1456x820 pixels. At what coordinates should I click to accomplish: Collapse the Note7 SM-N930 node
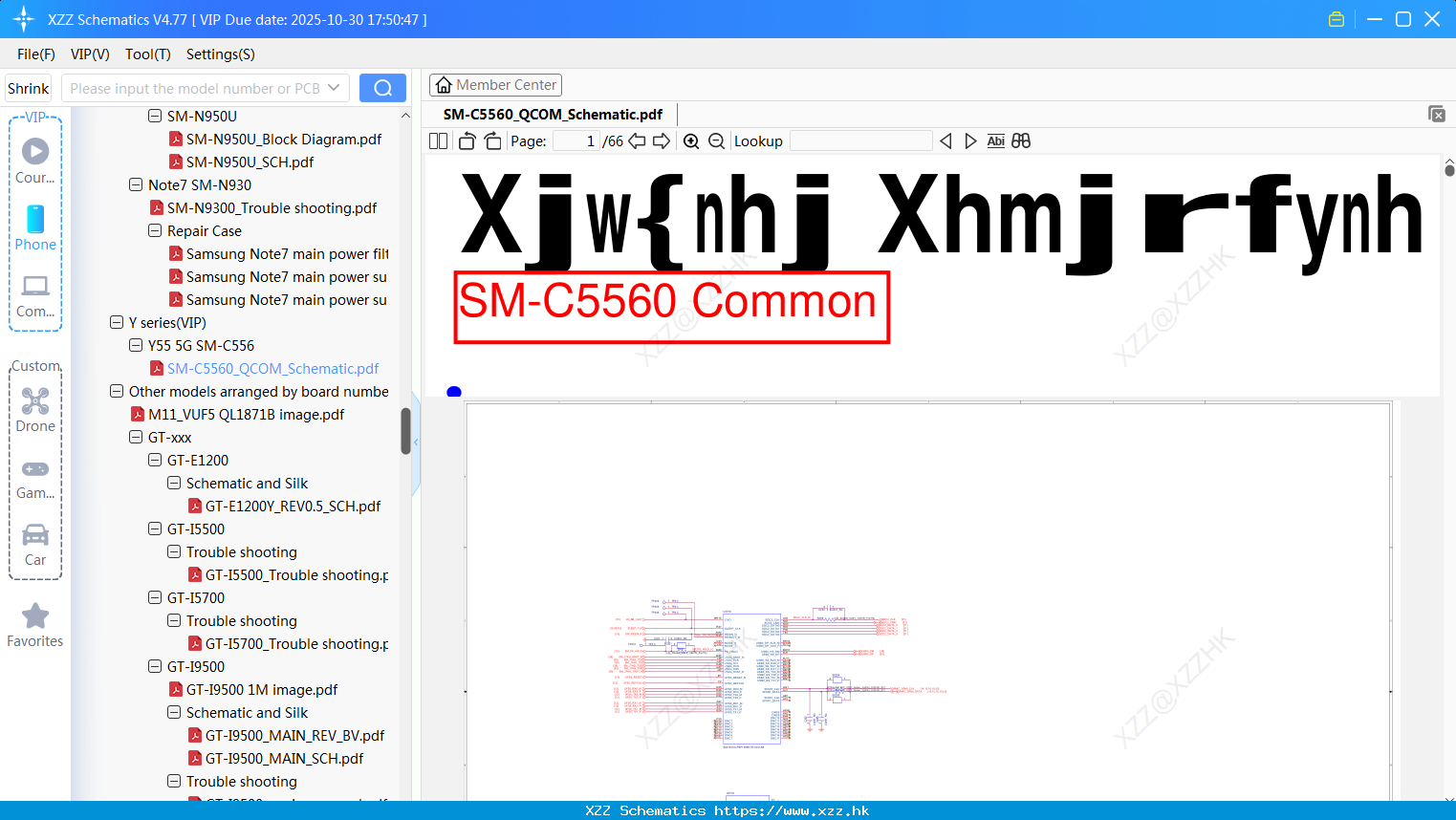pos(136,184)
